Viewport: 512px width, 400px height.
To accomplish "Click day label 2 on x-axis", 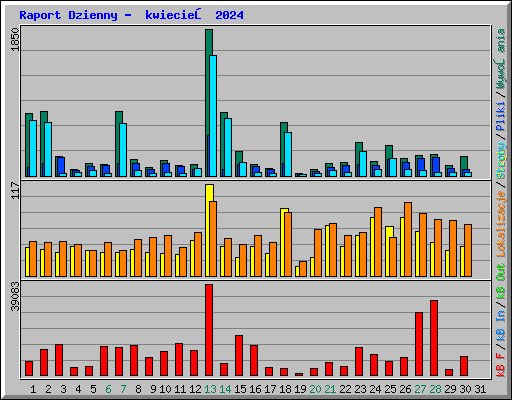I will click(48, 389).
